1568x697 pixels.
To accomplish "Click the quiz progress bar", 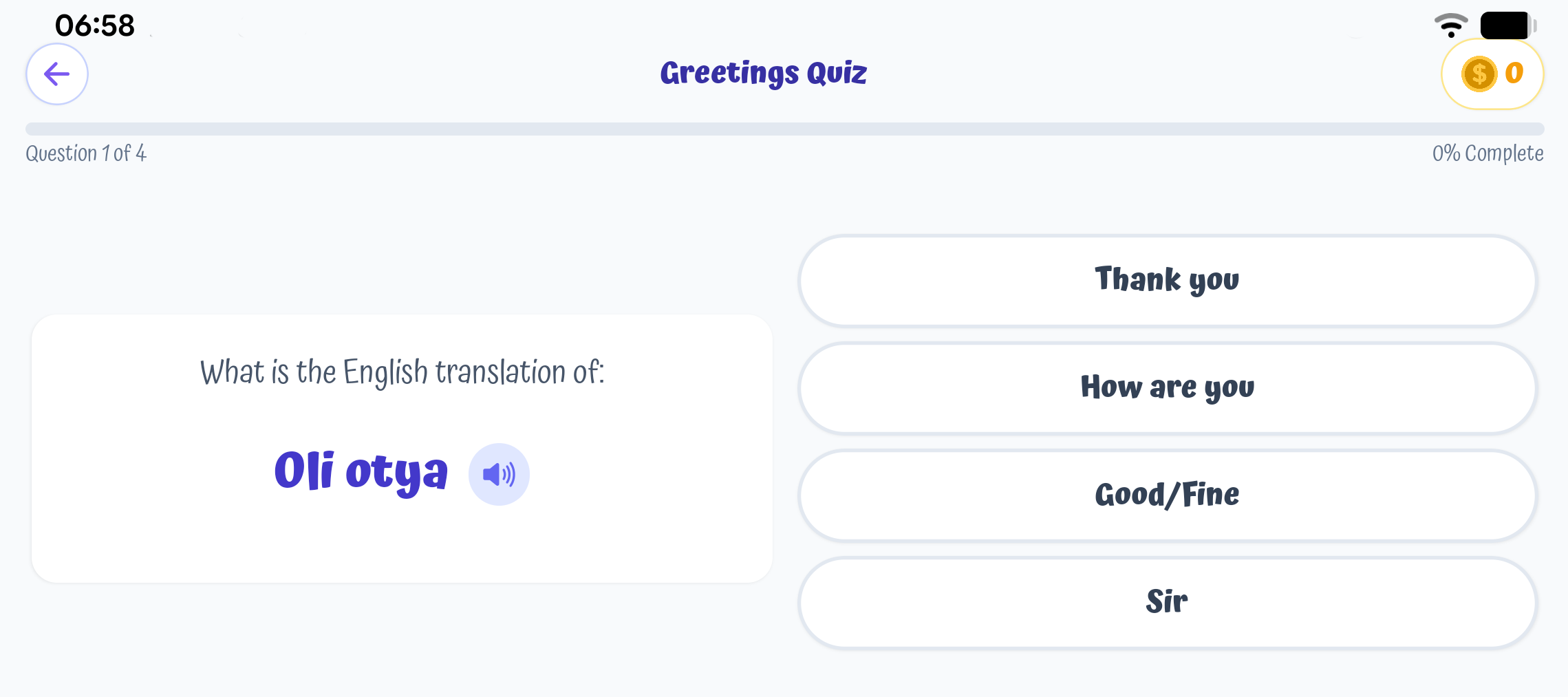I will 784,127.
